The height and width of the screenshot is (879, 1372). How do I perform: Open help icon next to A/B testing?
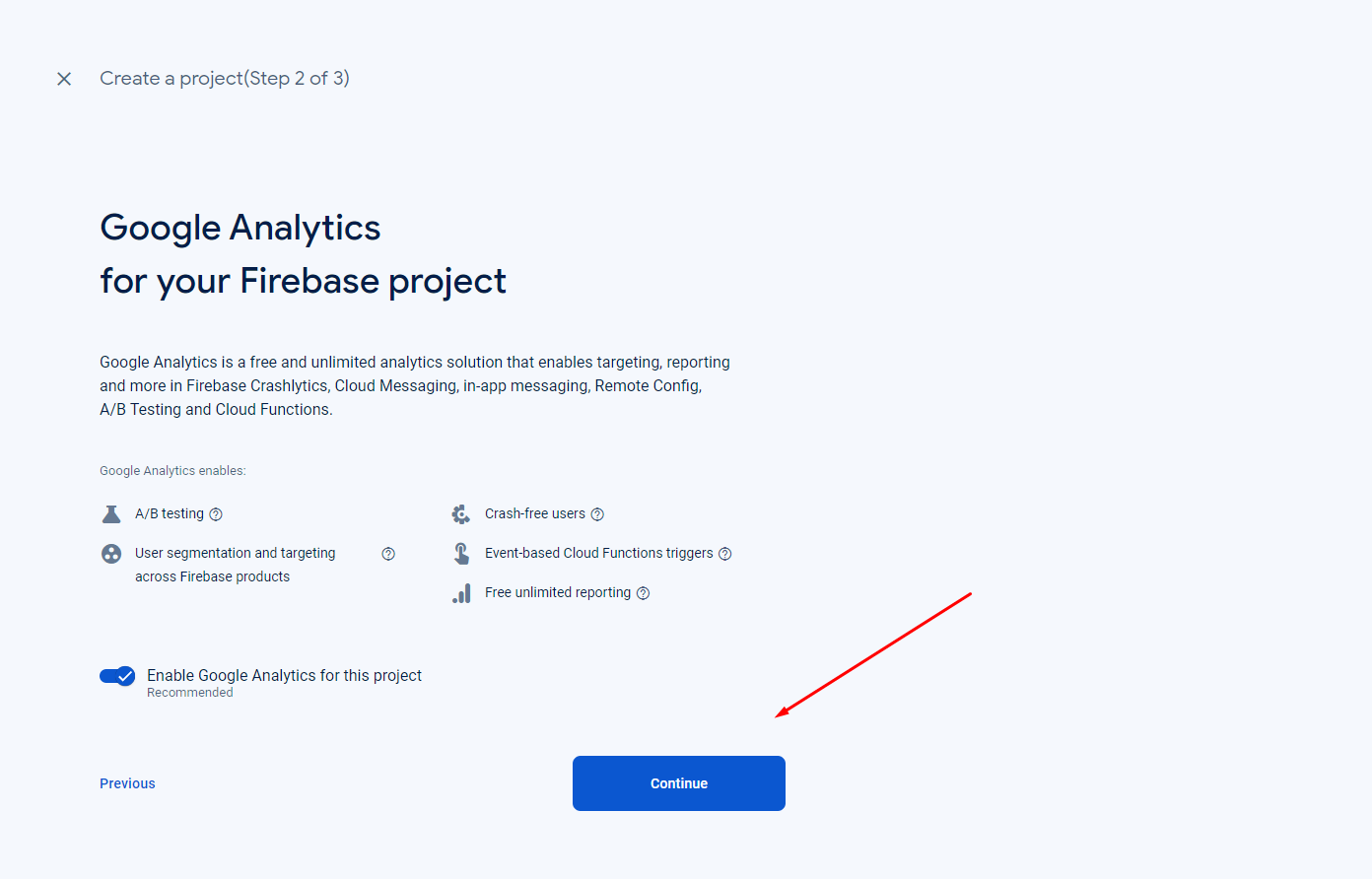[x=216, y=514]
